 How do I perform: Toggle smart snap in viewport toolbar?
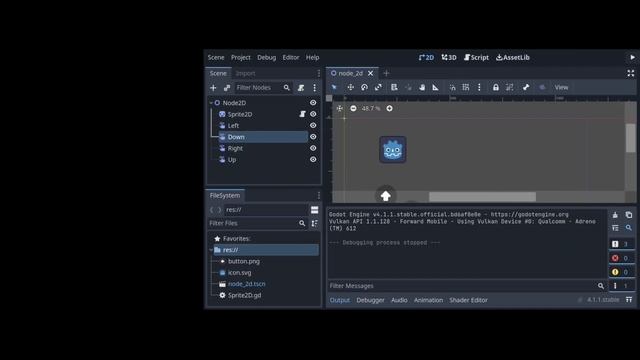tap(452, 87)
